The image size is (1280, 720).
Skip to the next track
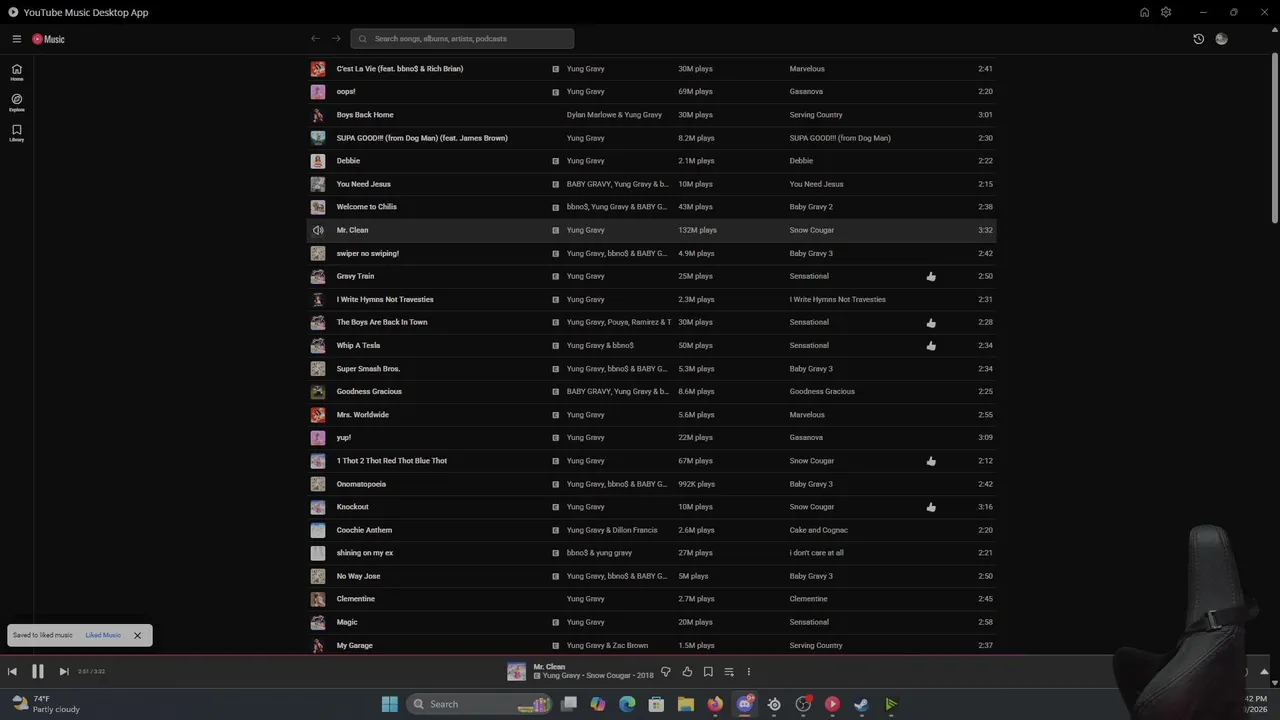click(64, 672)
